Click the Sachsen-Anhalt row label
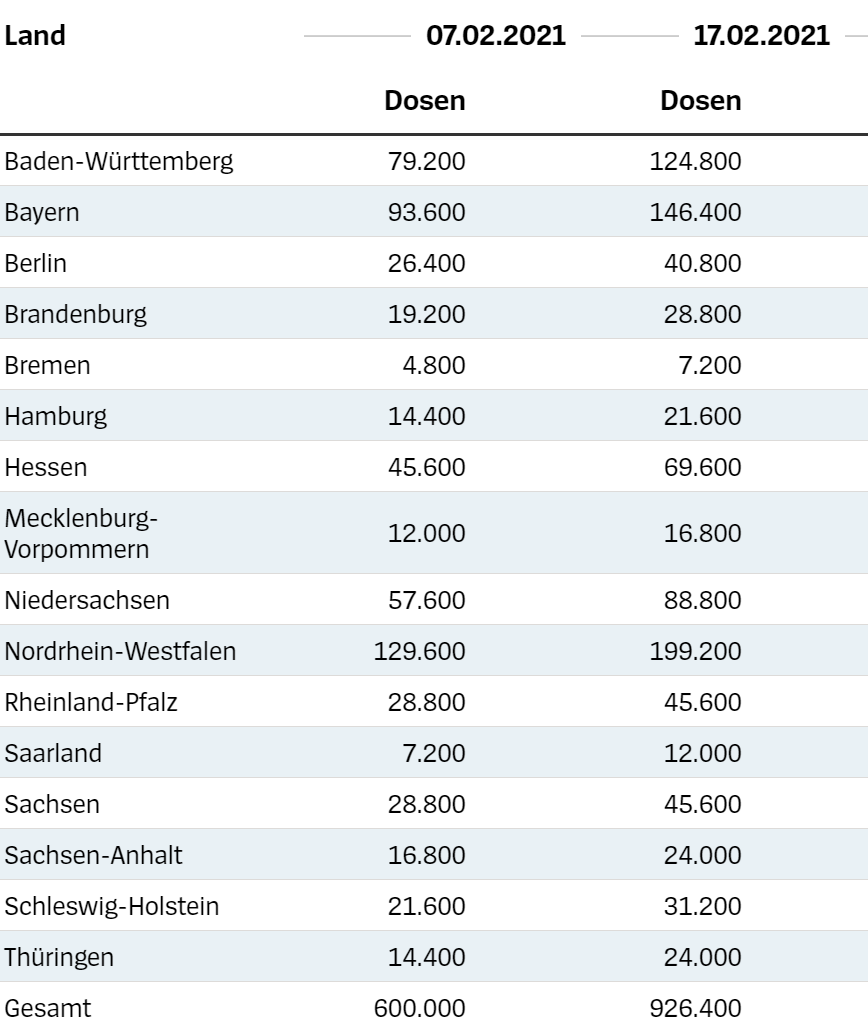The width and height of the screenshot is (868, 1031). pyautogui.click(x=94, y=855)
